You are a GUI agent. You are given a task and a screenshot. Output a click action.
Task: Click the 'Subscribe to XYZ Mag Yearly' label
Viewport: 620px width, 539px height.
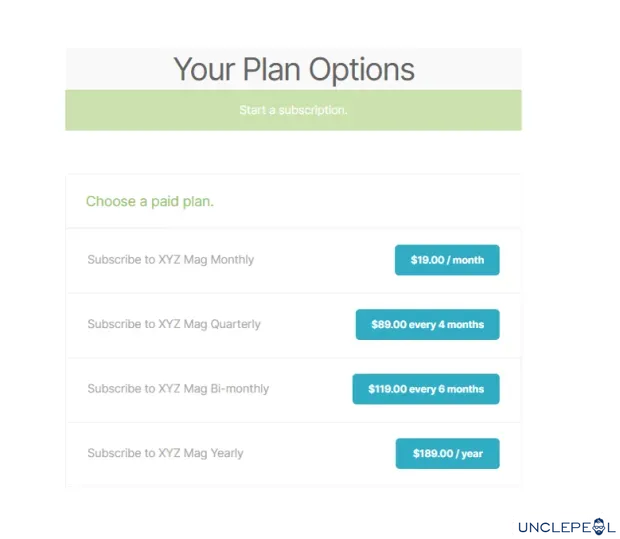coord(165,453)
